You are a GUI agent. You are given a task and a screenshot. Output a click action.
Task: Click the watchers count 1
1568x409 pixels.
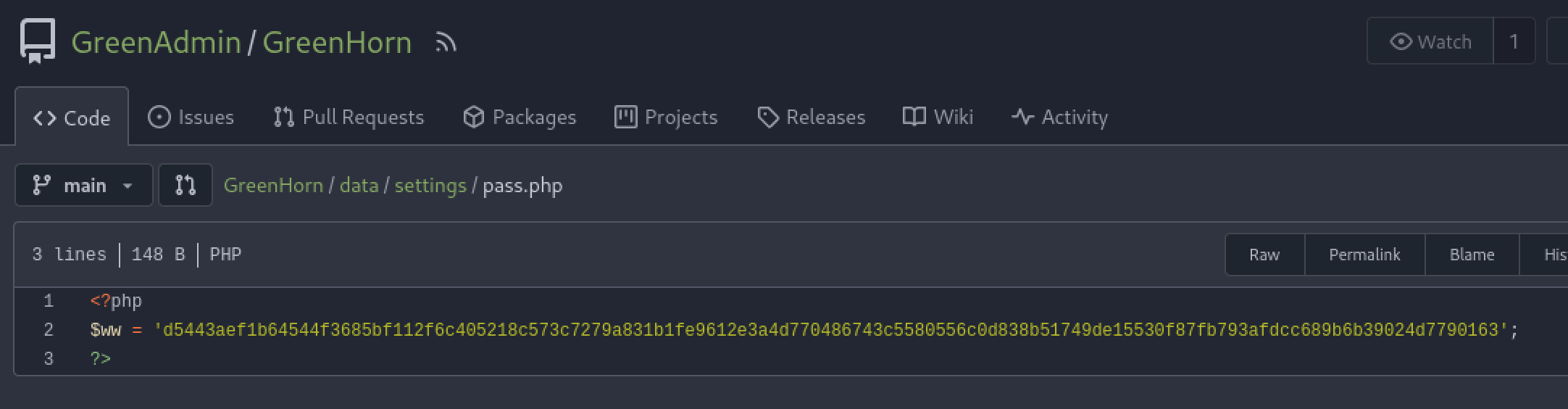[1514, 42]
